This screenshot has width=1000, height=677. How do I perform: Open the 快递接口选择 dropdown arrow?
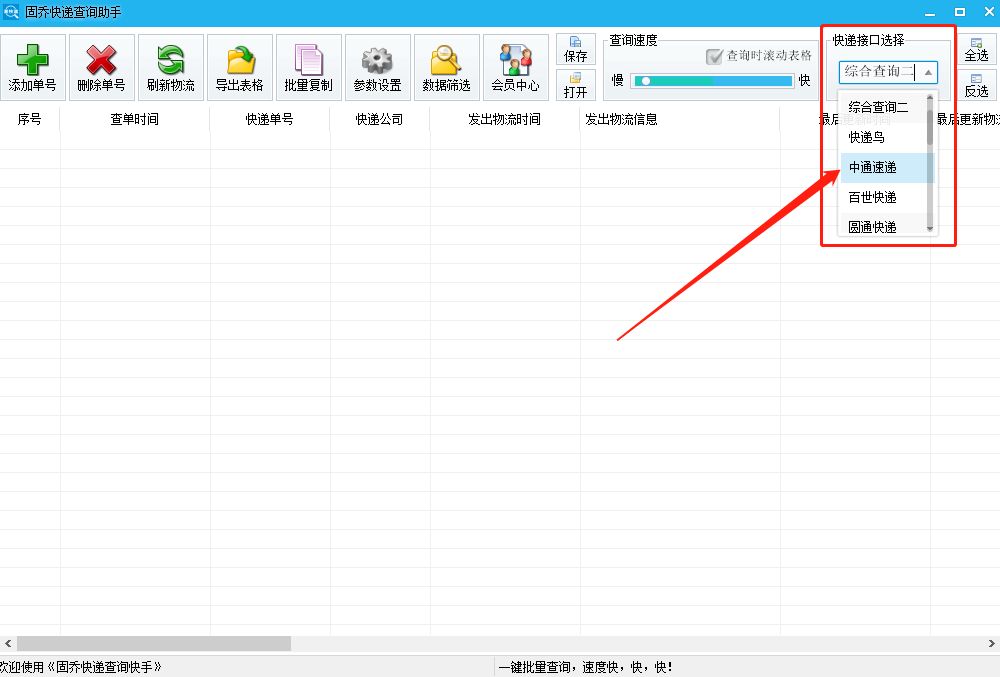(x=930, y=72)
